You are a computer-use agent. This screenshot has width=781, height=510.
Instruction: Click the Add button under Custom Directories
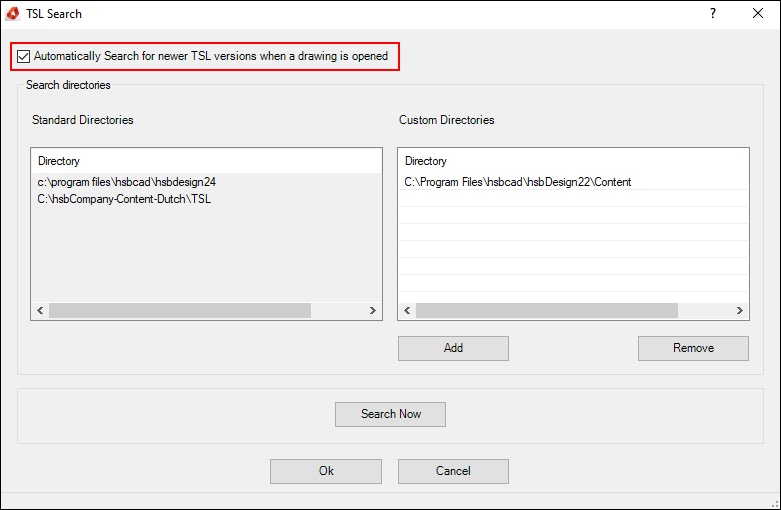453,348
